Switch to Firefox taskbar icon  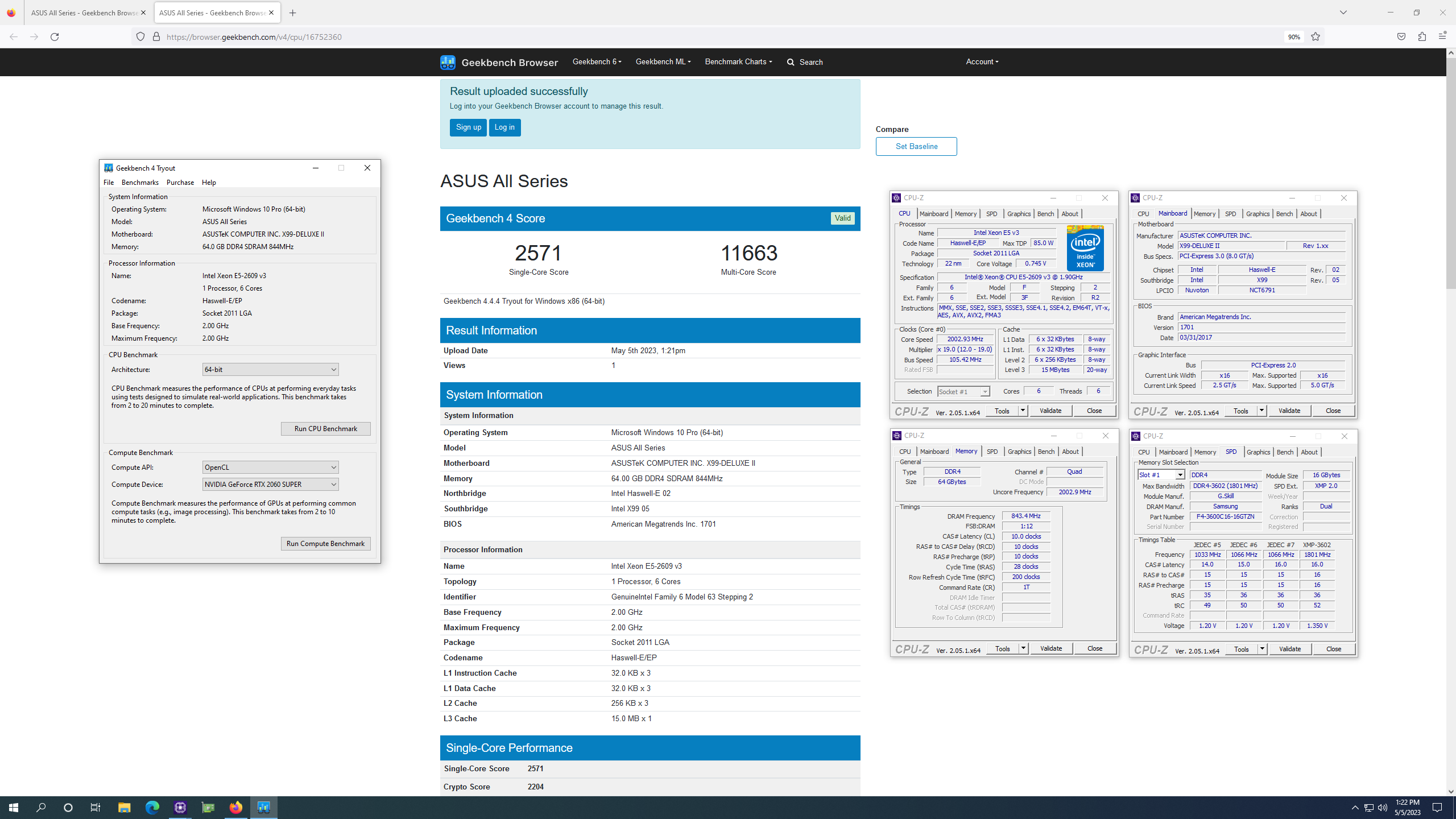click(235, 808)
